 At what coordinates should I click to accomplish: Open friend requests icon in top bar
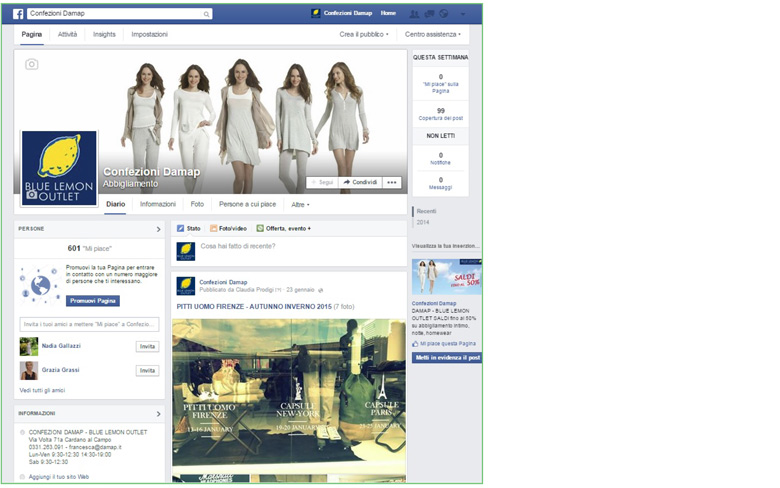414,14
